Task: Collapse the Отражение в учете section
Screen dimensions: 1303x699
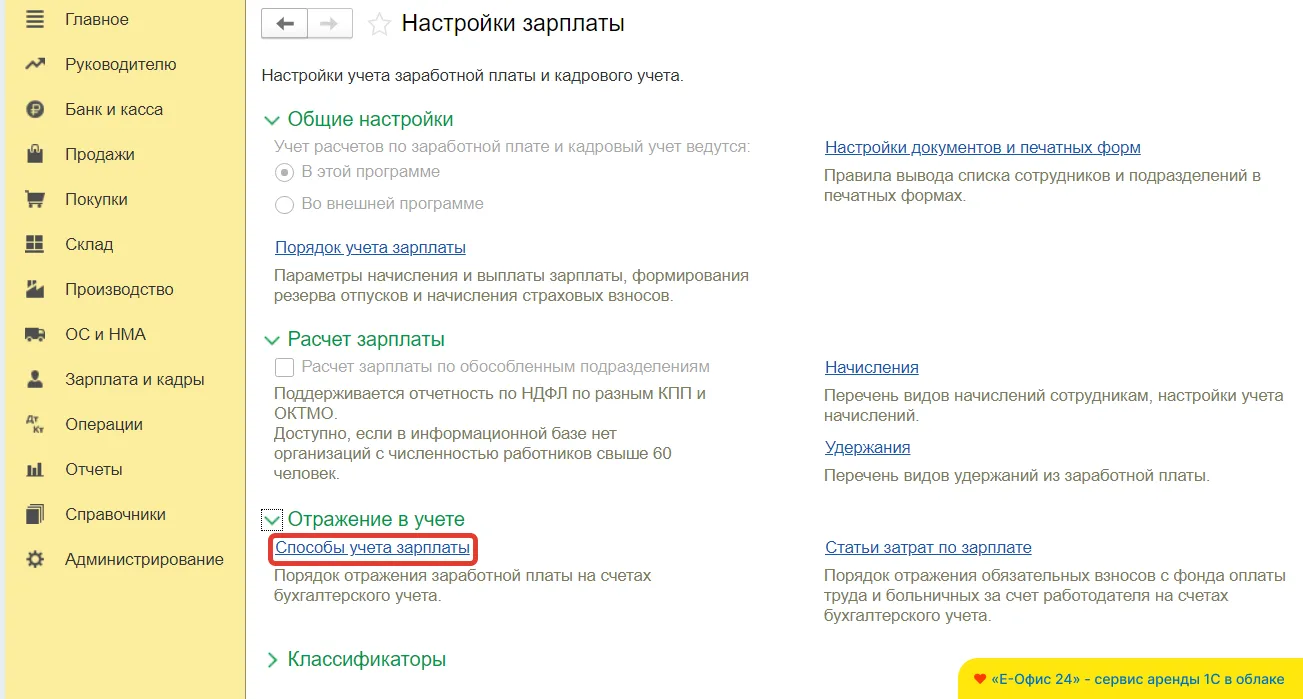Action: 272,520
